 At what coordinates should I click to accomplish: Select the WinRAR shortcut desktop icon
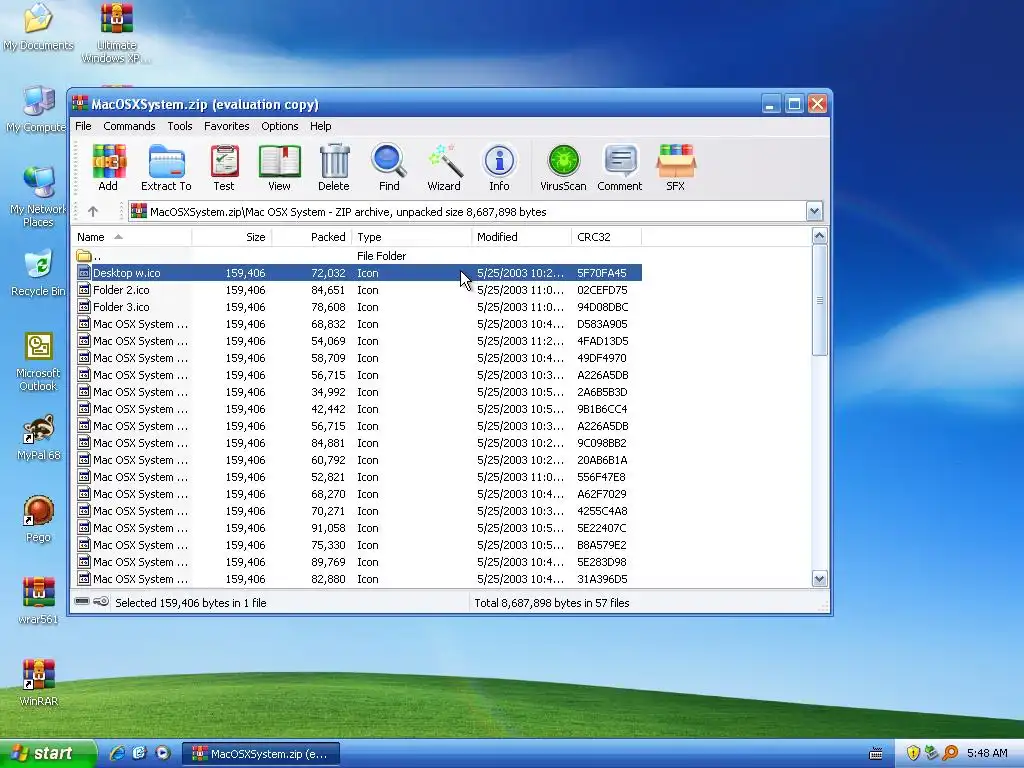click(38, 683)
